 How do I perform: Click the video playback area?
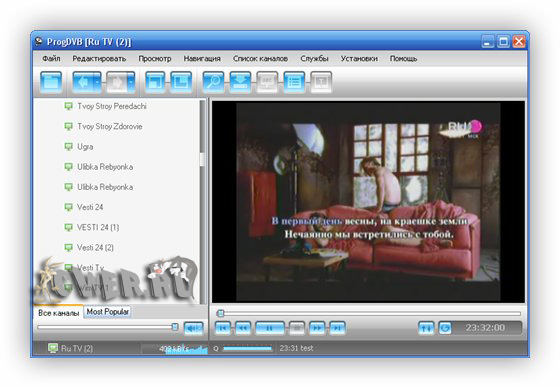coord(368,202)
